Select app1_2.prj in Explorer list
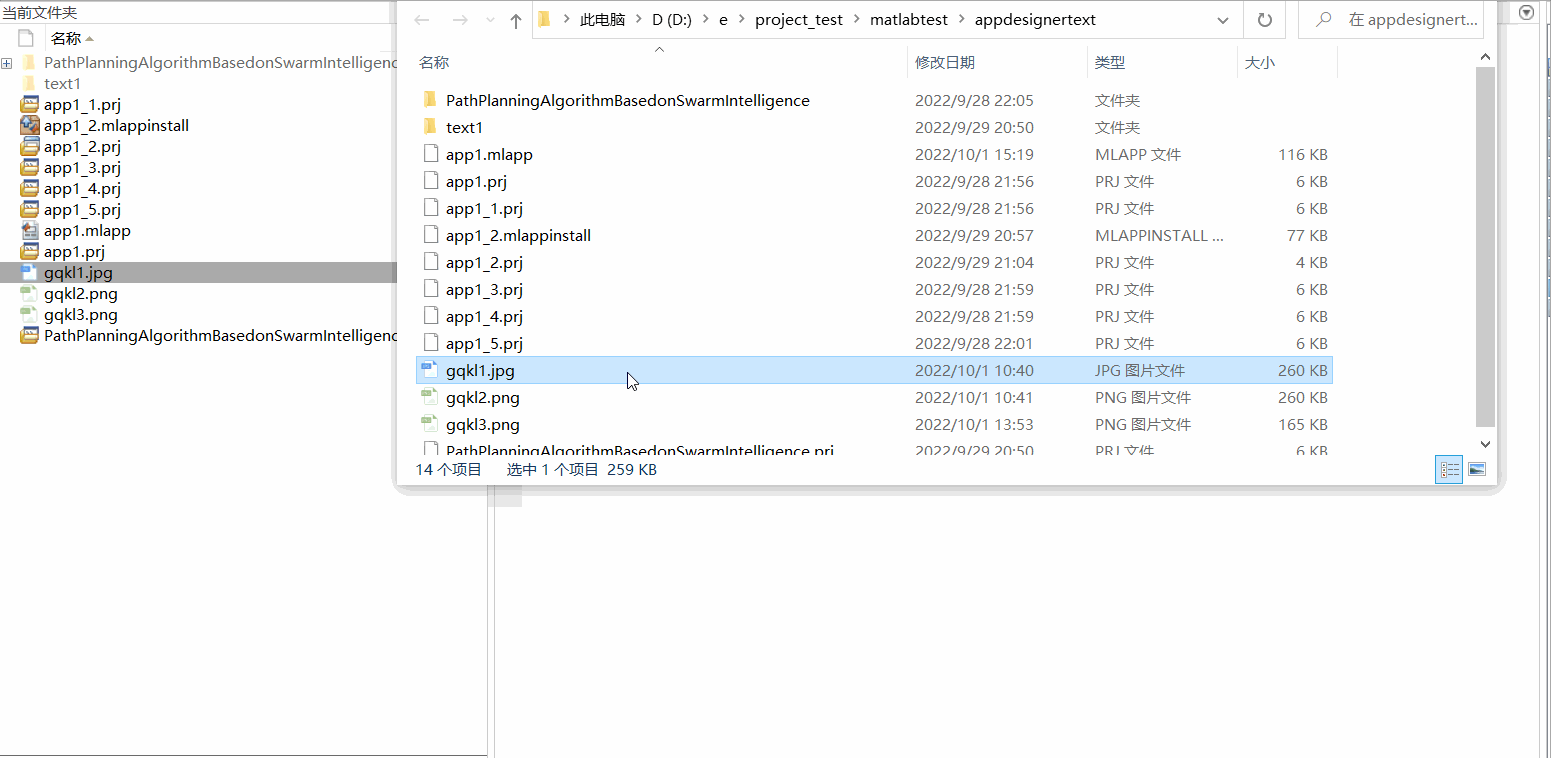This screenshot has height=758, width=1551. click(874, 262)
